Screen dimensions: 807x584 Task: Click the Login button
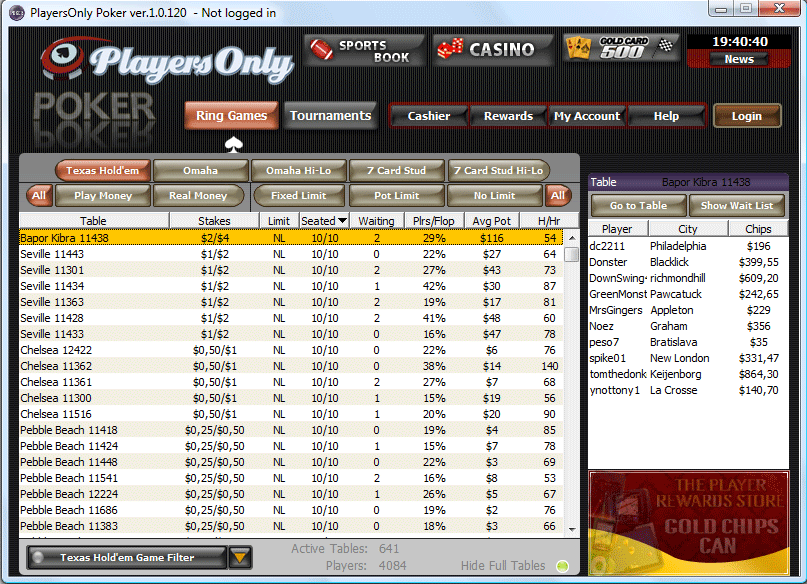(x=747, y=116)
